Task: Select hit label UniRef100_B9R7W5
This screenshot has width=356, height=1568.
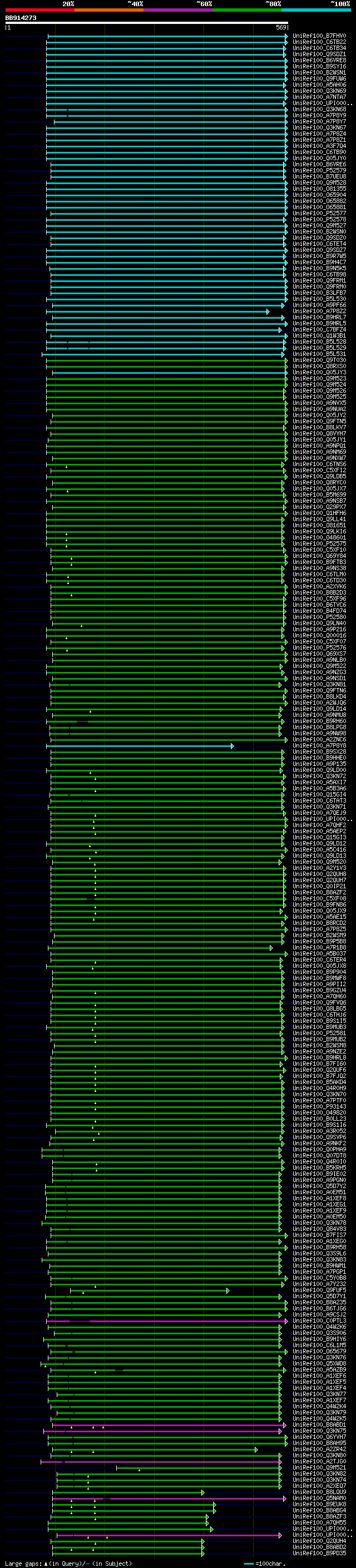Action: coord(319,256)
